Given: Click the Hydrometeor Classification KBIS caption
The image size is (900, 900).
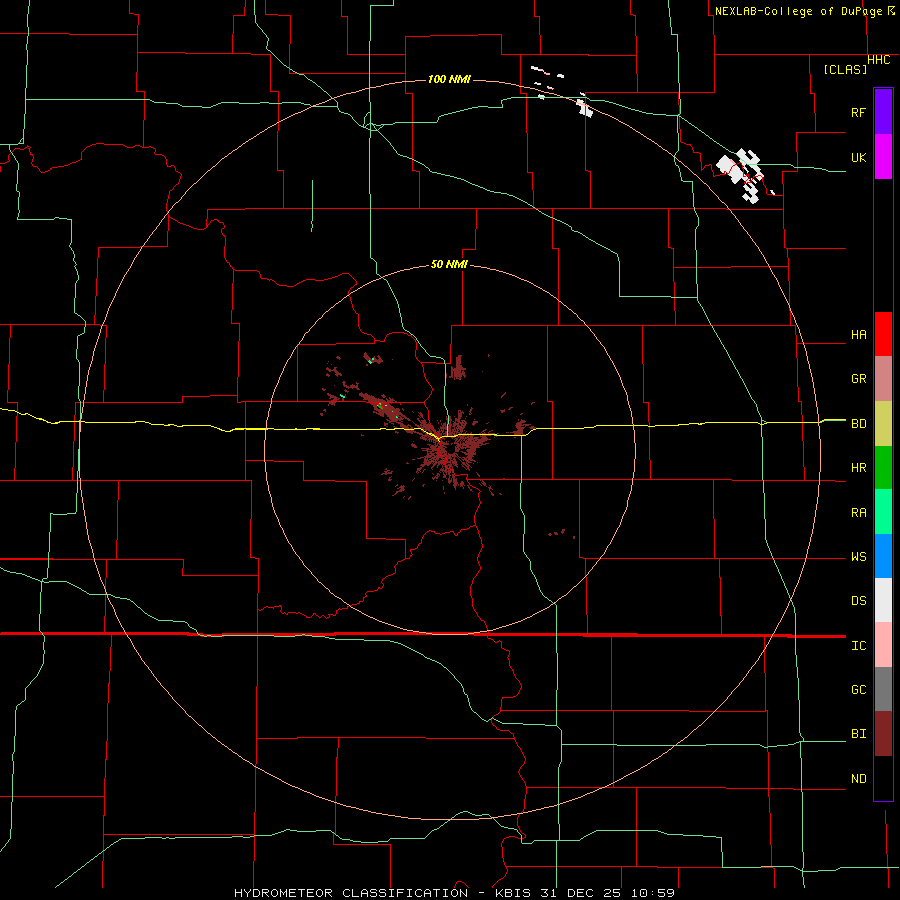Looking at the screenshot, I should click(454, 893).
